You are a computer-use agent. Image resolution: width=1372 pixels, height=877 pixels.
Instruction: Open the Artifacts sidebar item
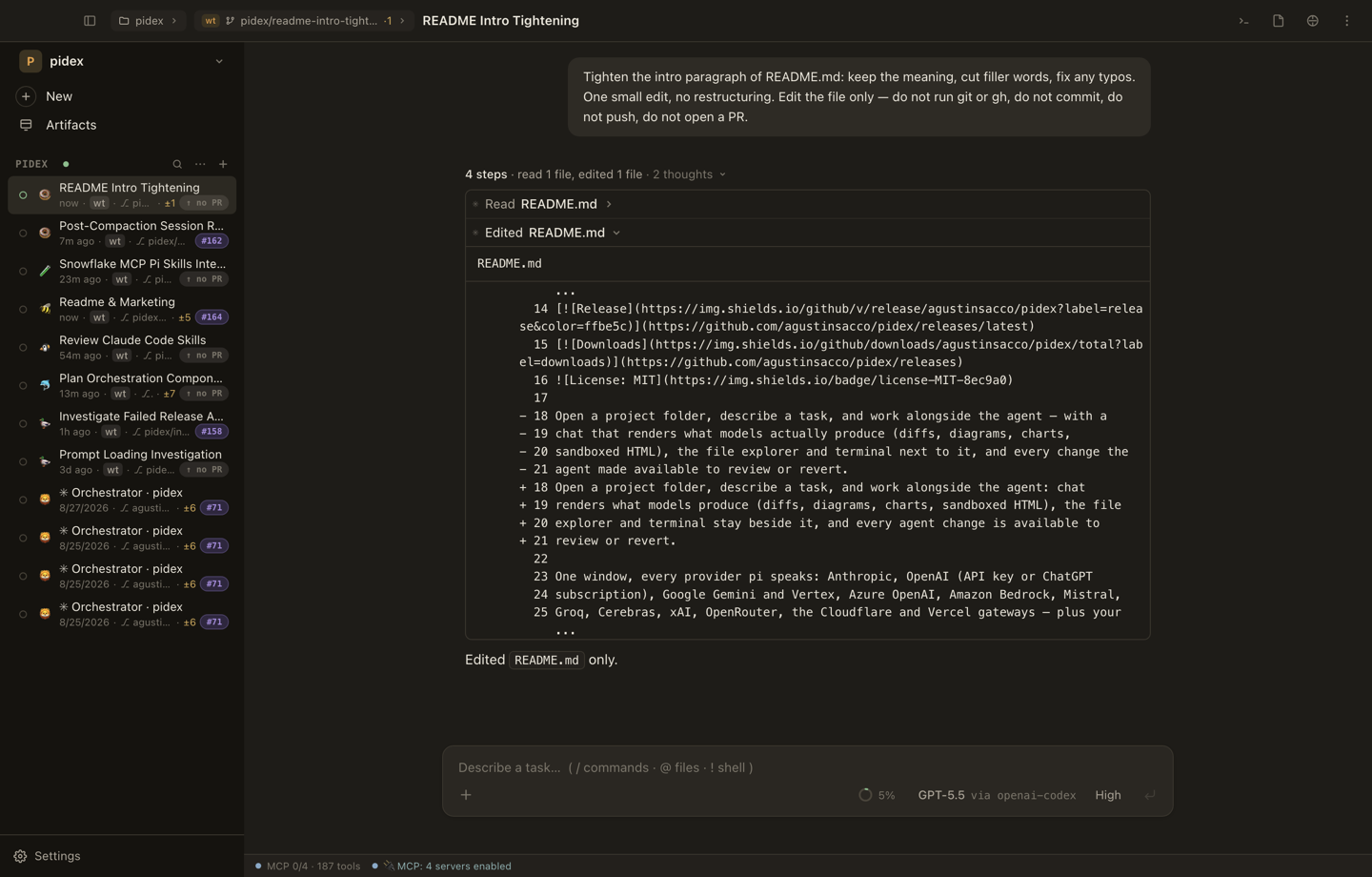point(122,125)
